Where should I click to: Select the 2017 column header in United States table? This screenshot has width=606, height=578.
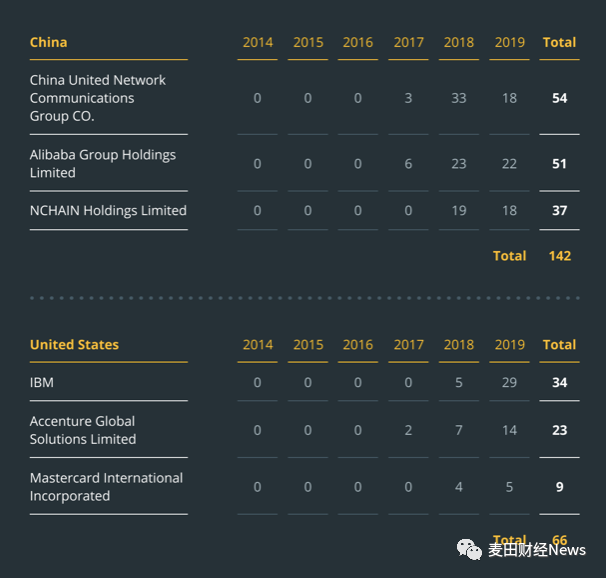tap(409, 344)
